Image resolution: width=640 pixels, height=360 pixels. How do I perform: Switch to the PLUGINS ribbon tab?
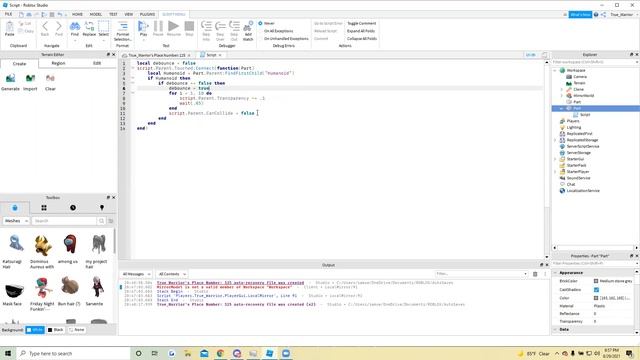coord(147,14)
